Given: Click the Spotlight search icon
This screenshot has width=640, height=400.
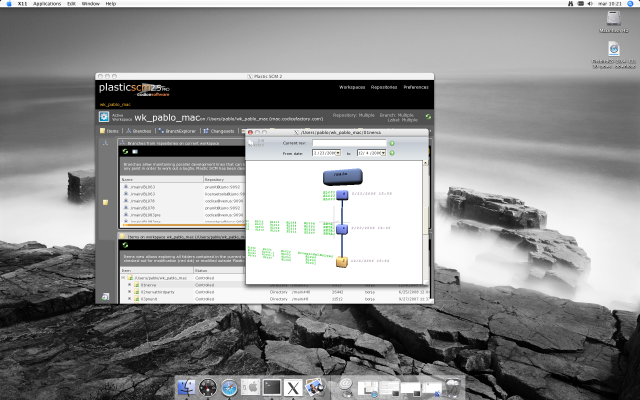Looking at the screenshot, I should click(630, 3).
